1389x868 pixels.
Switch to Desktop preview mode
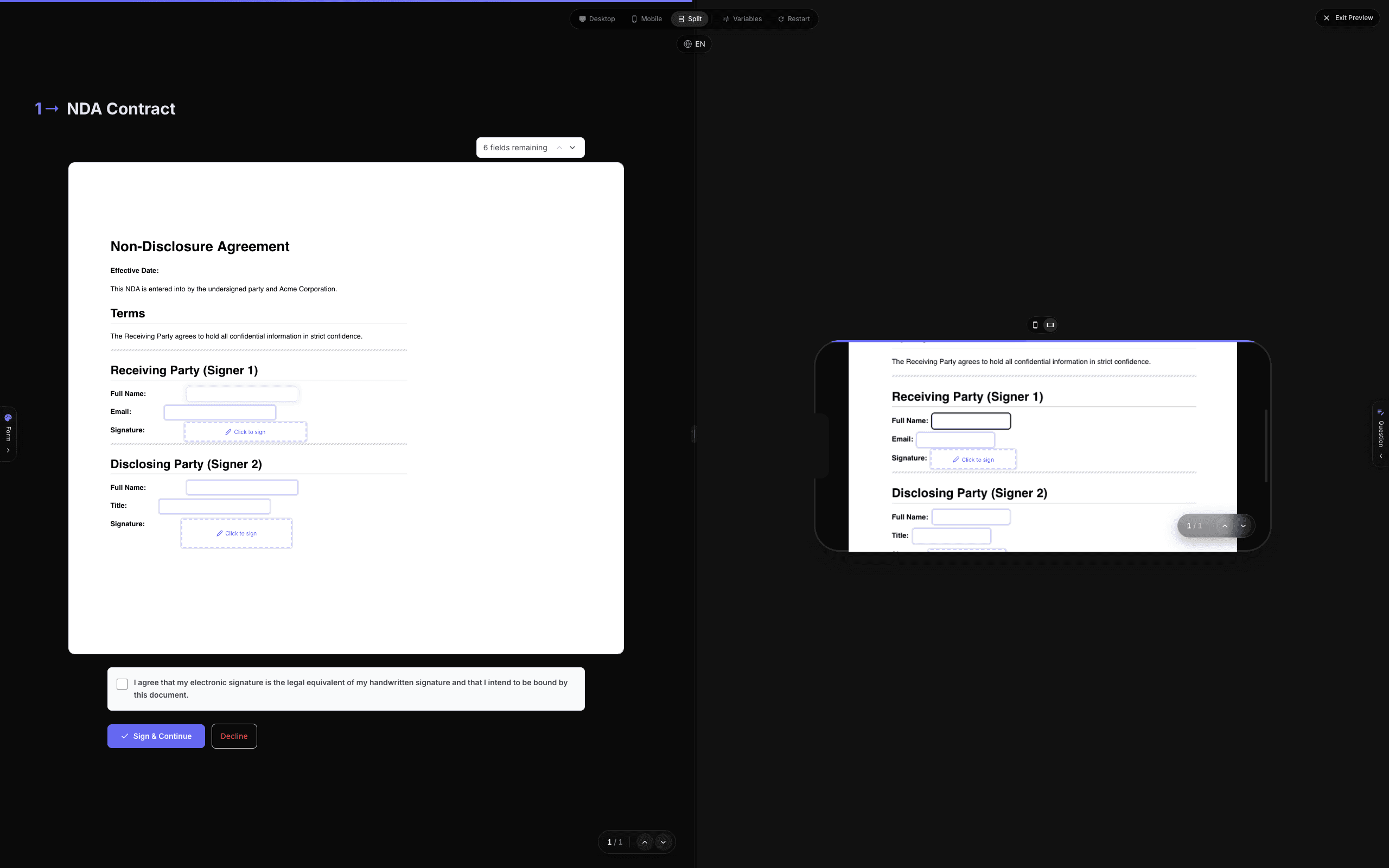click(597, 19)
